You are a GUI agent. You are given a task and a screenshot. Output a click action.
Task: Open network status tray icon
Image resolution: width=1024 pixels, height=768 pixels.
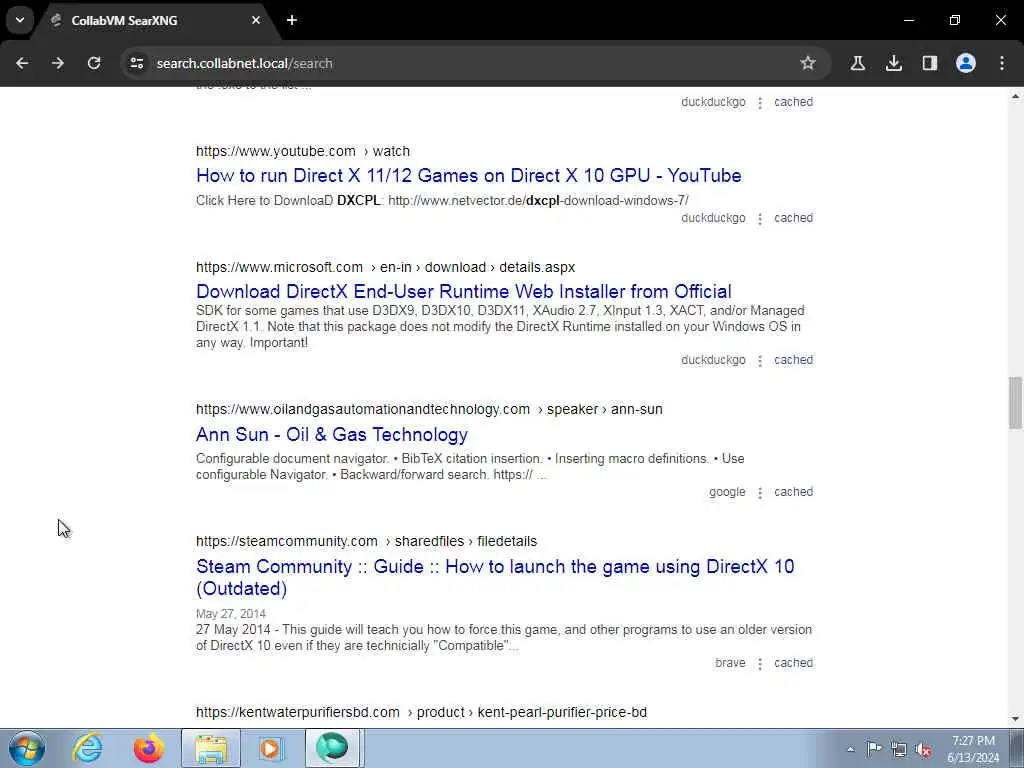(899, 749)
